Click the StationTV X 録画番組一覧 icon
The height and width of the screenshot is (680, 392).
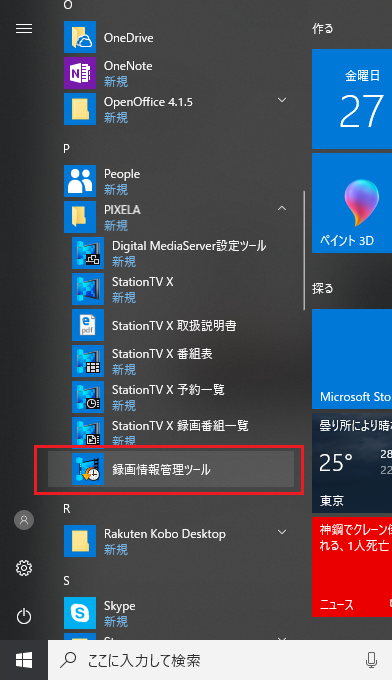(88, 431)
